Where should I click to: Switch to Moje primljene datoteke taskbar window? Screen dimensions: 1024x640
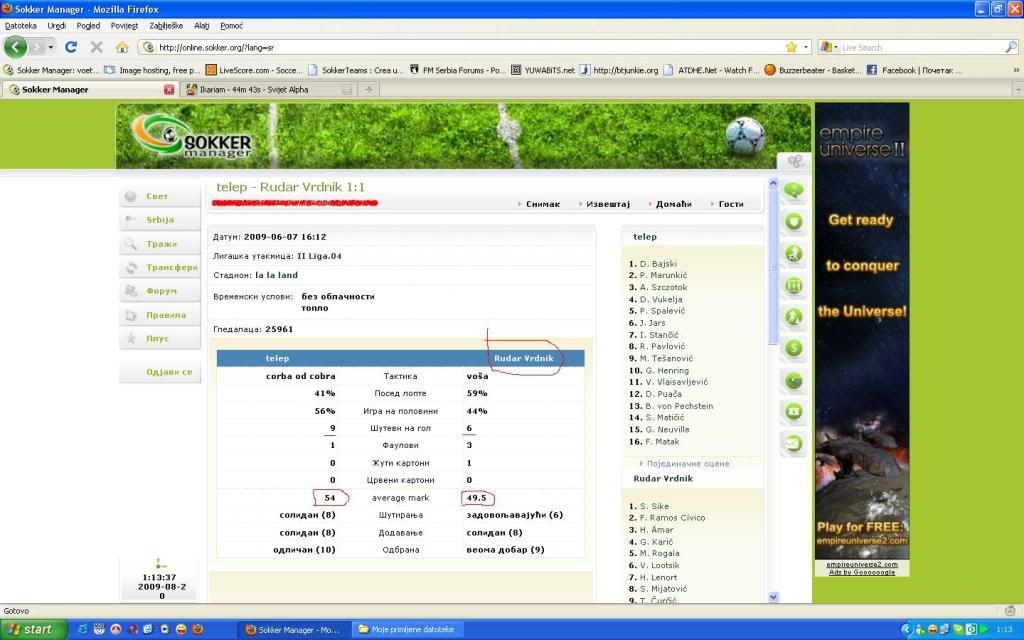coord(408,630)
